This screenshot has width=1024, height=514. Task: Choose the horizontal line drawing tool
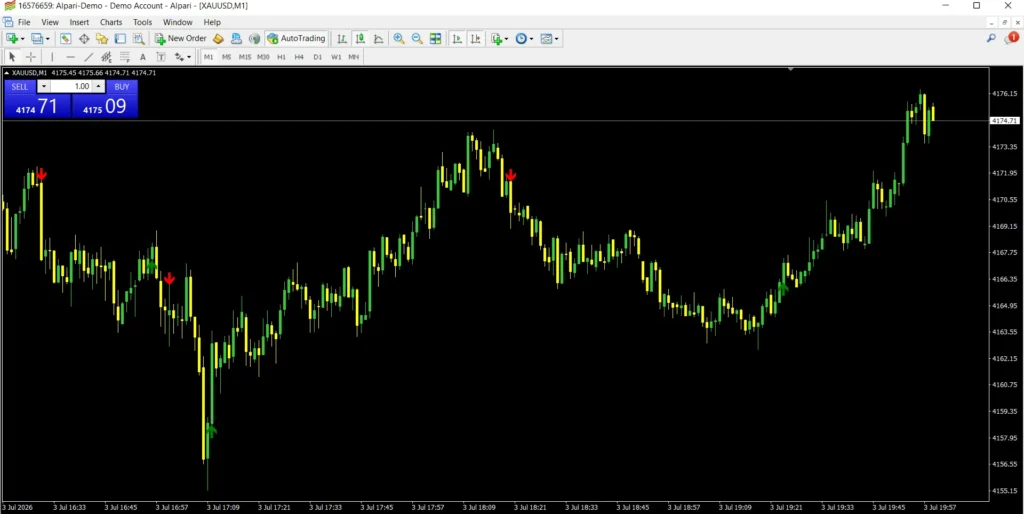(x=71, y=57)
